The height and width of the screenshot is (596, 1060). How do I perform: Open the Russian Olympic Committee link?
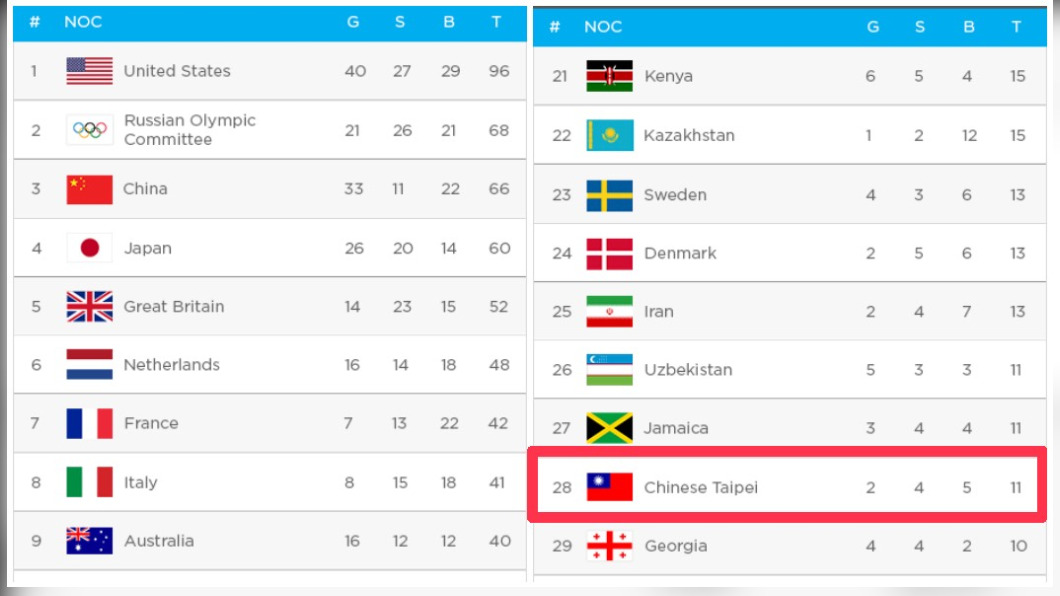(190, 130)
